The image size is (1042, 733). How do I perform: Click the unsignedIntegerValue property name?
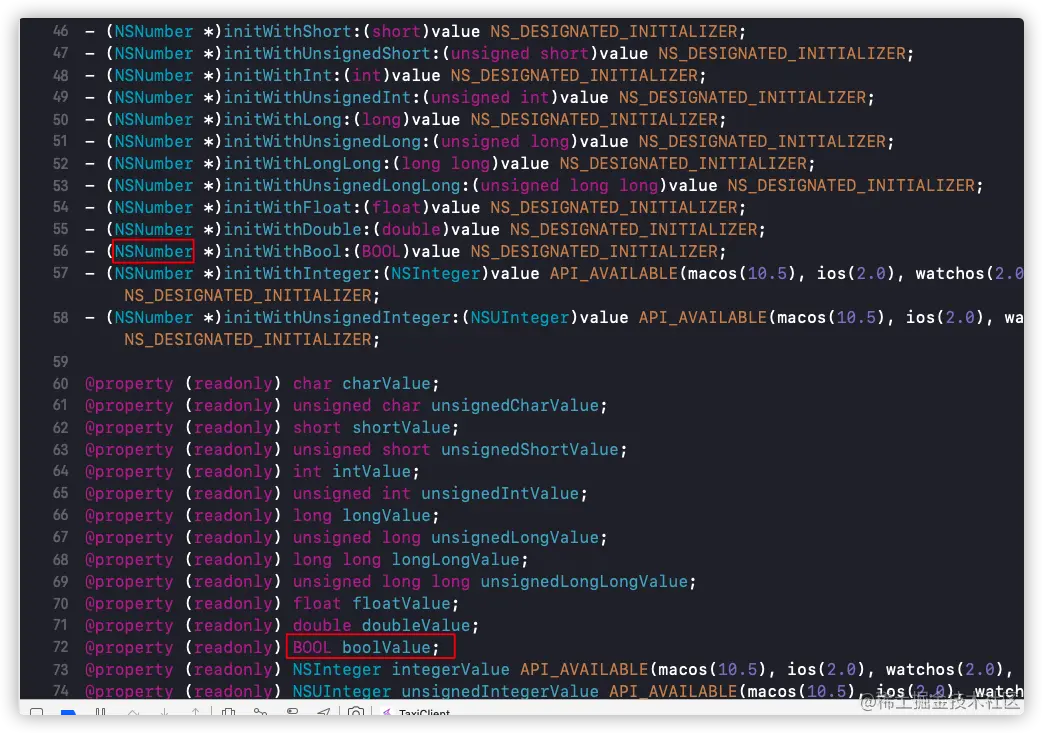[500, 691]
